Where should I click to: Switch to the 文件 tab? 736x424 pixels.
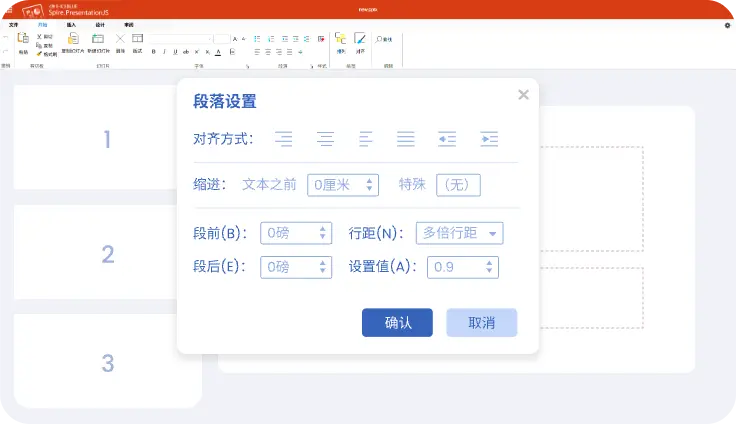pyautogui.click(x=14, y=25)
